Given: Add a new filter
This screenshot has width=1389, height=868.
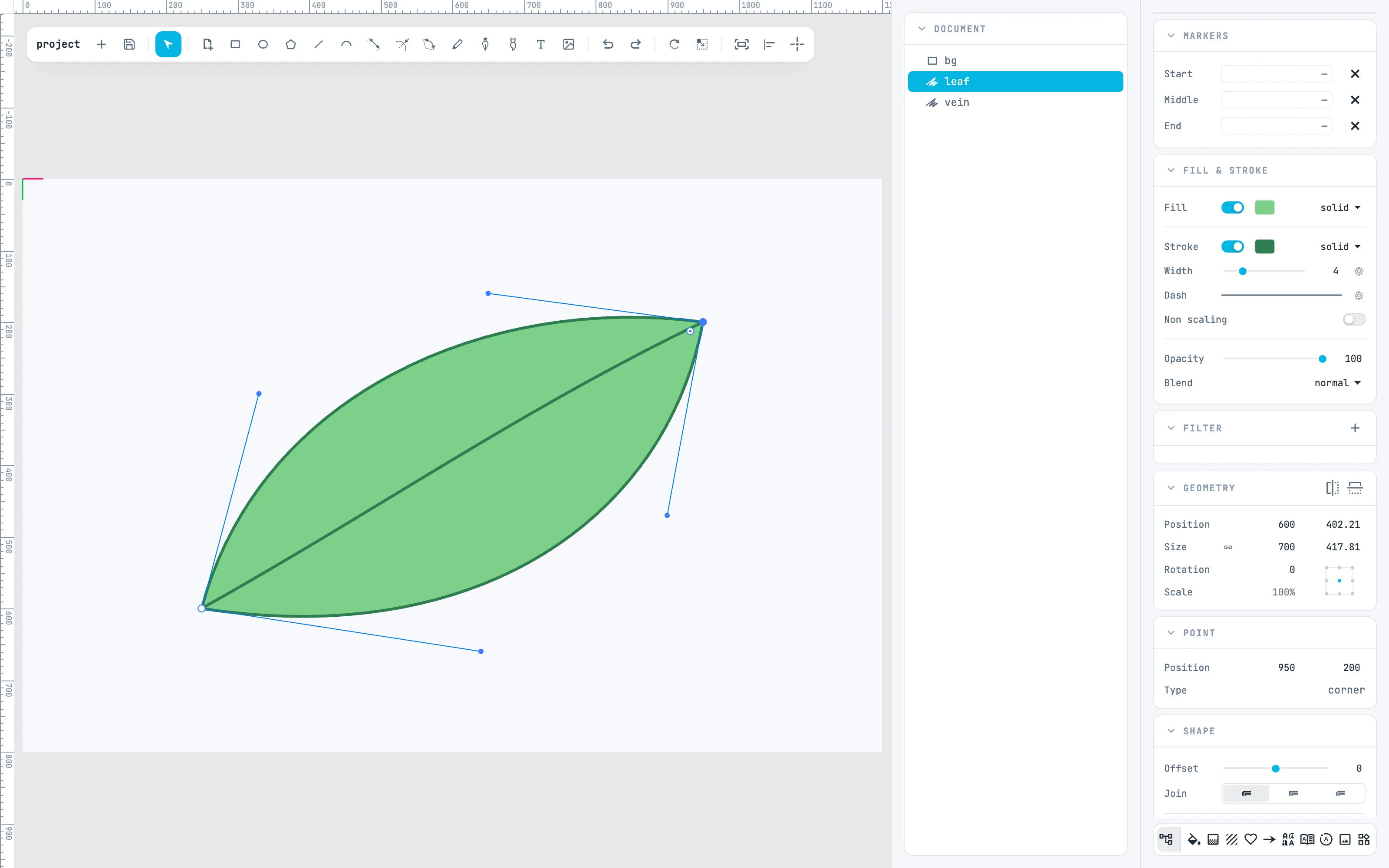Looking at the screenshot, I should click(x=1355, y=428).
